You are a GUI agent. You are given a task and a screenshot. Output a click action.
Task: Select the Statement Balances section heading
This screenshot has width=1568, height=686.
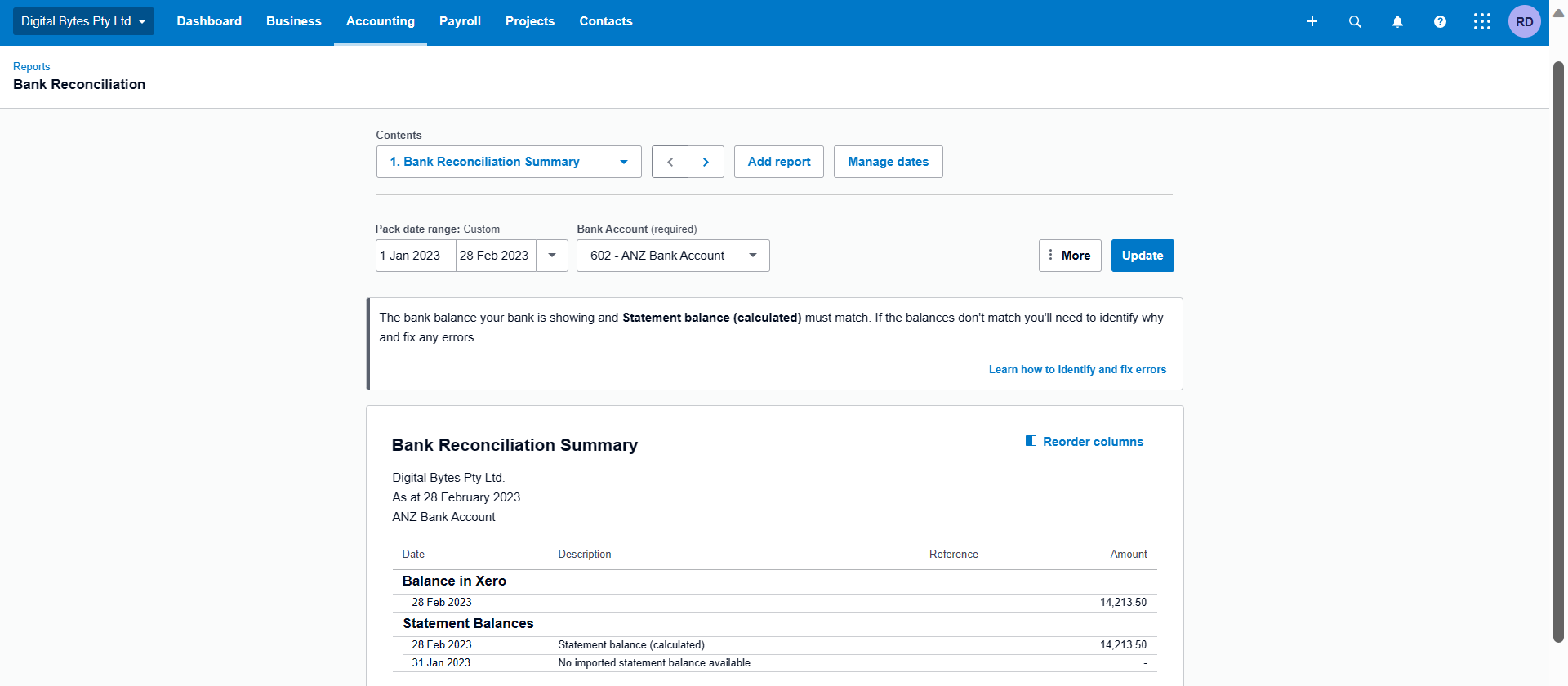468,623
